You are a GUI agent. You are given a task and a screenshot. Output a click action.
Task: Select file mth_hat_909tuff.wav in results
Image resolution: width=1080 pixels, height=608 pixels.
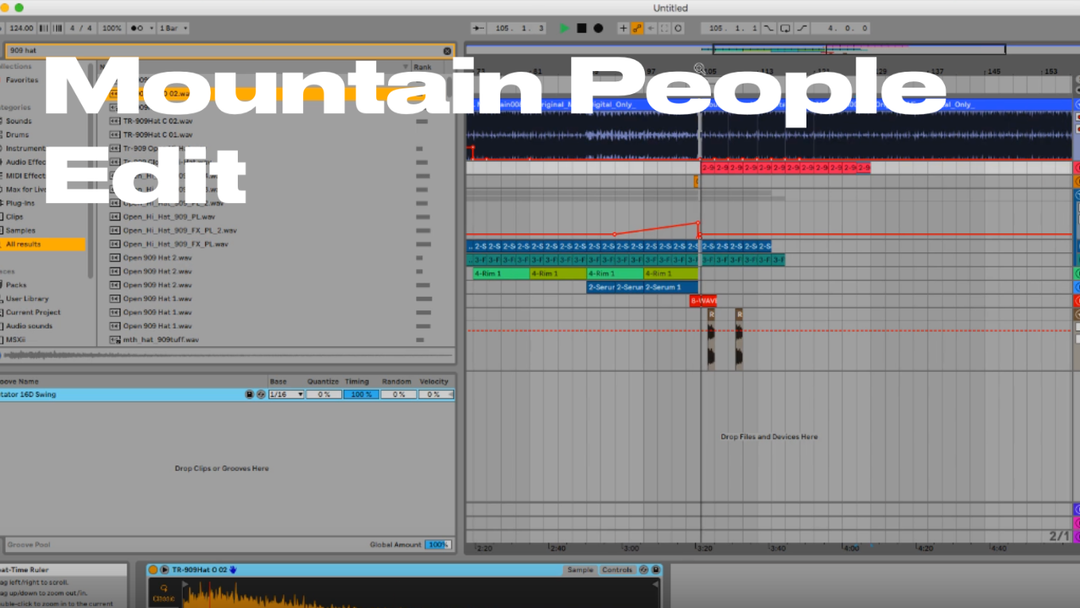160,339
